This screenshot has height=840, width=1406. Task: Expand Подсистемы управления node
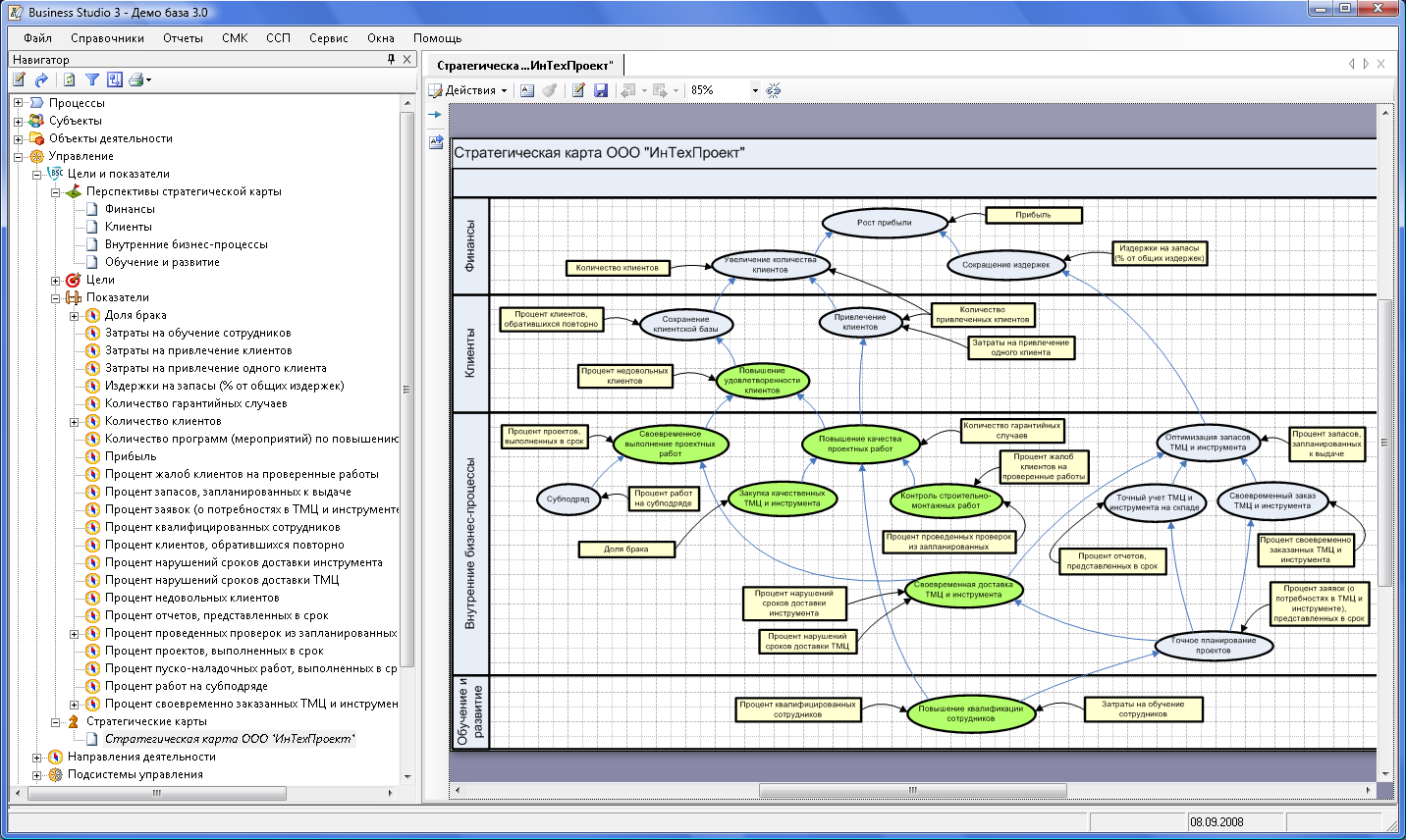point(36,774)
